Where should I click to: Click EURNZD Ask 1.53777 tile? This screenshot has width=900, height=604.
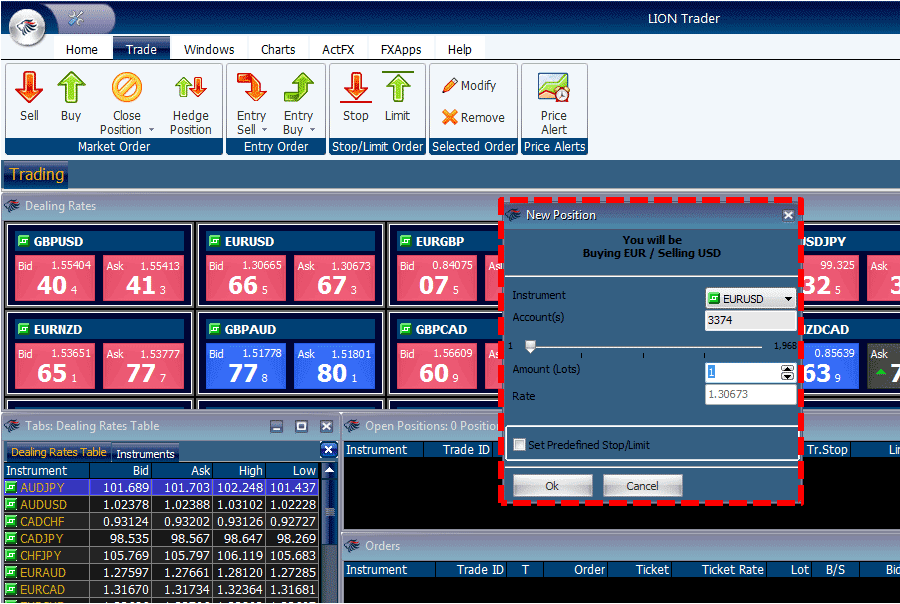point(143,366)
